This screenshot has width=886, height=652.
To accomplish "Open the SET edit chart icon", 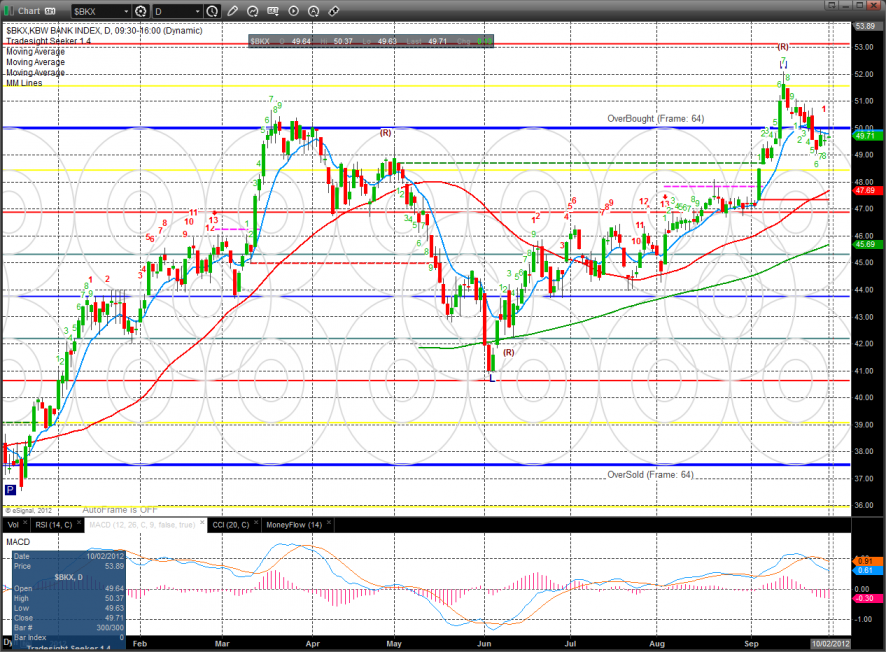I will click(x=273, y=11).
